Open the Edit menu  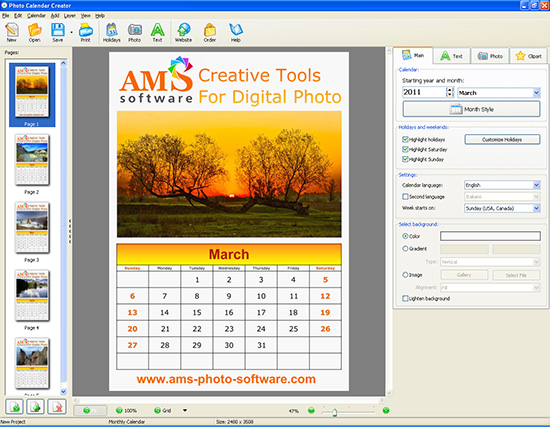click(x=18, y=16)
